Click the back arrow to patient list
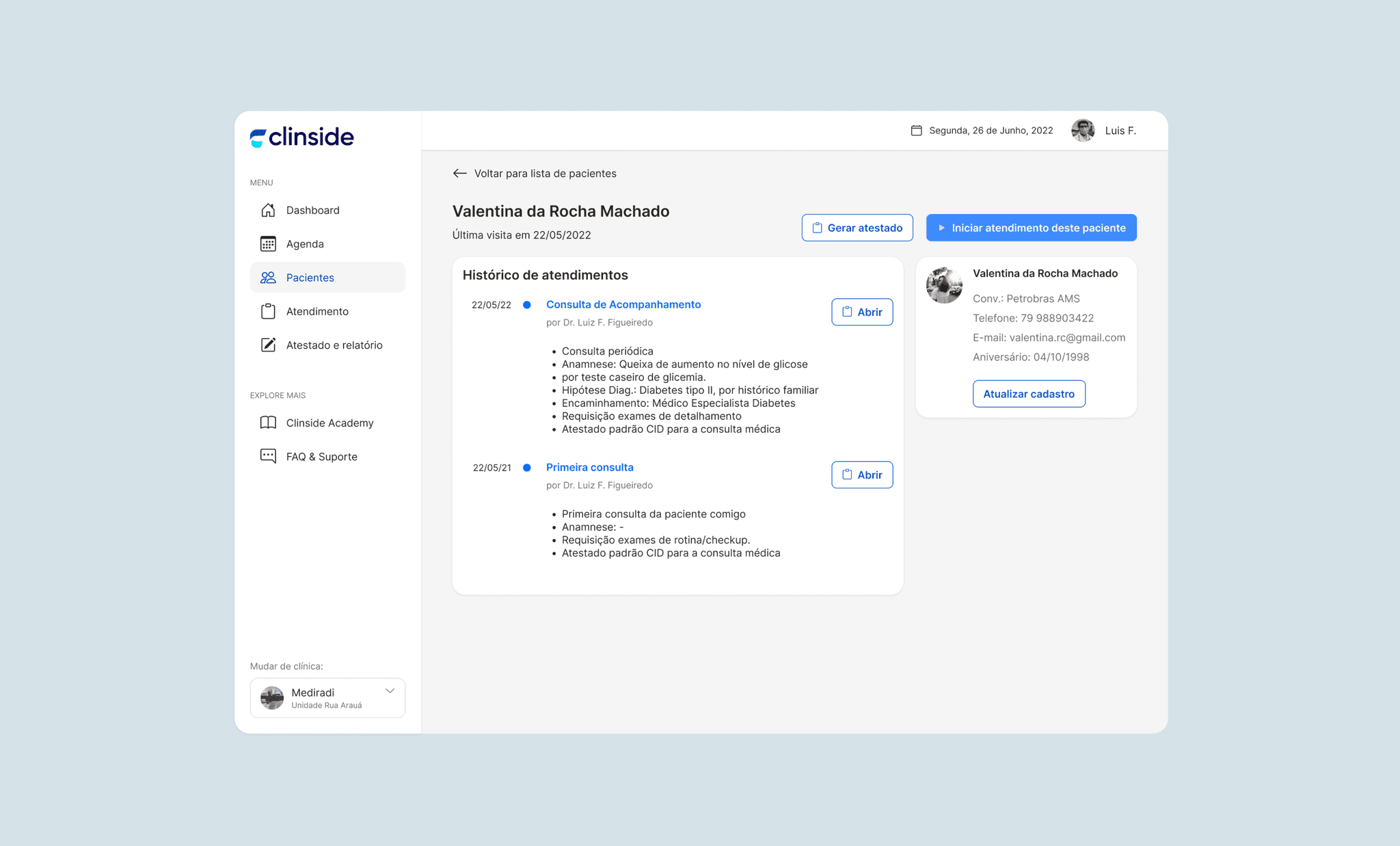This screenshot has width=1400, height=846. coord(459,174)
